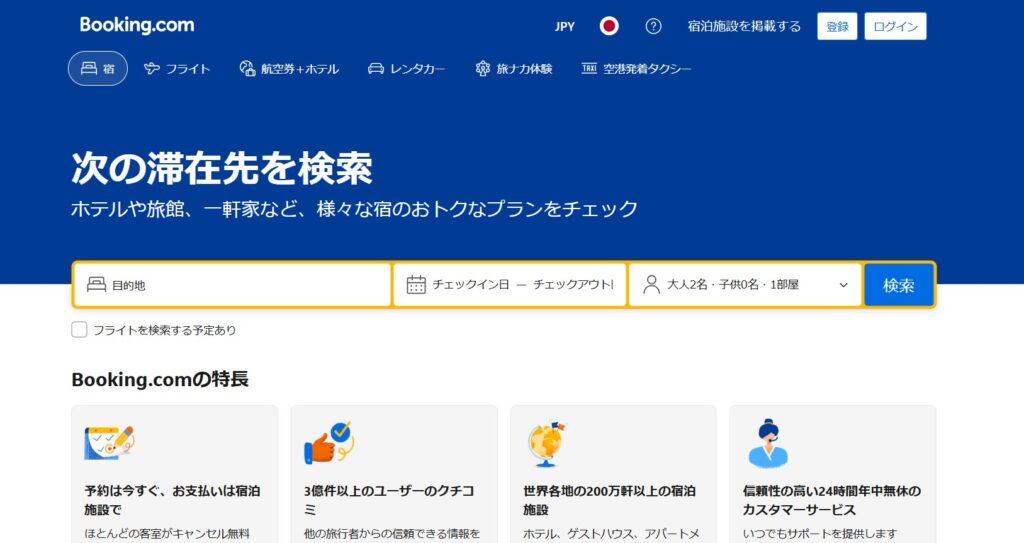Click the customer service agent illustration
The width and height of the screenshot is (1024, 543).
[x=768, y=444]
